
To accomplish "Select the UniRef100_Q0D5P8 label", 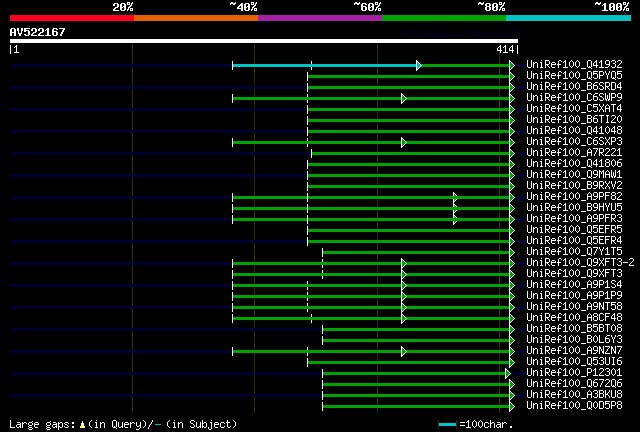I will [x=574, y=406].
